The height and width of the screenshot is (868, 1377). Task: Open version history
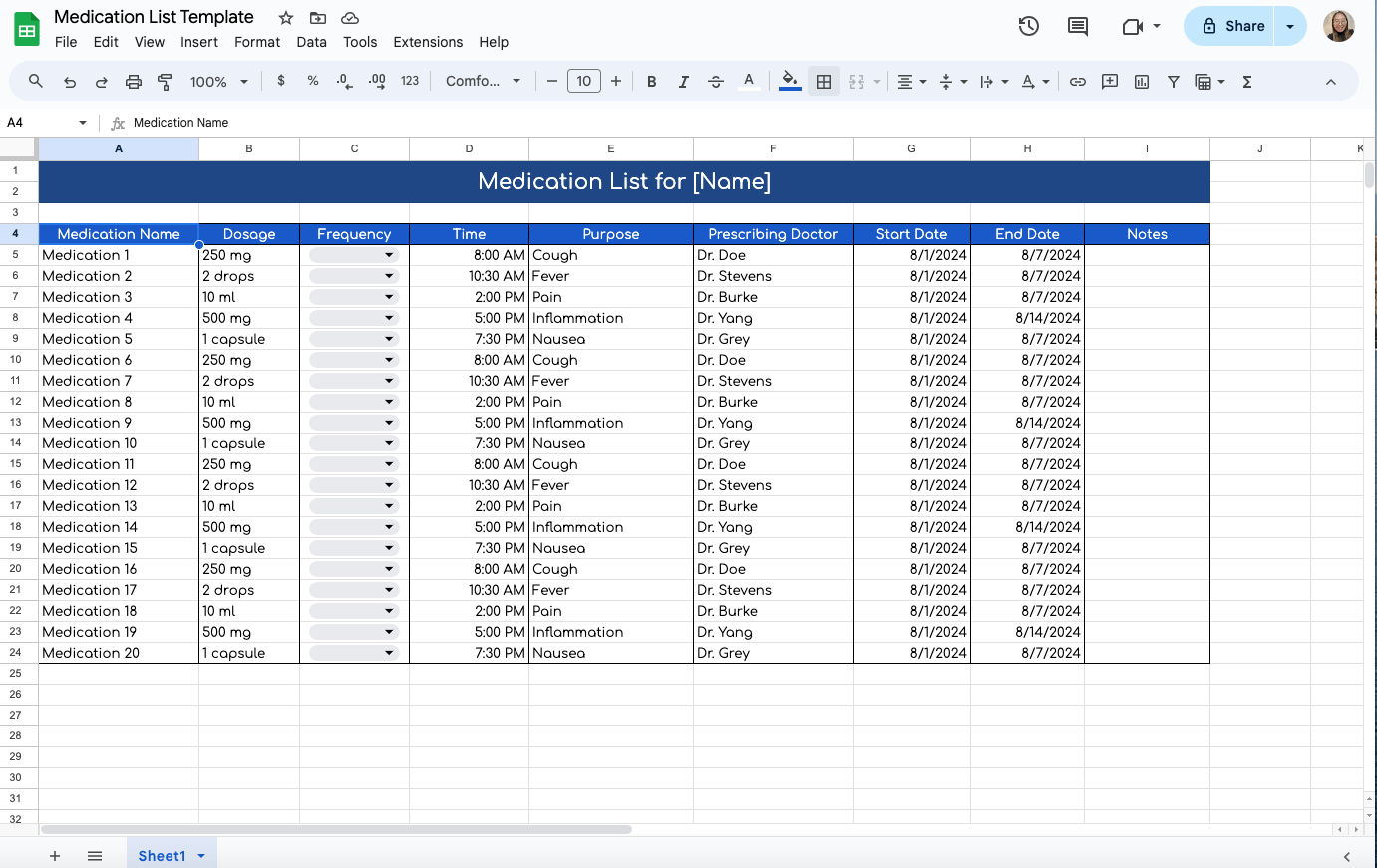(x=1028, y=27)
